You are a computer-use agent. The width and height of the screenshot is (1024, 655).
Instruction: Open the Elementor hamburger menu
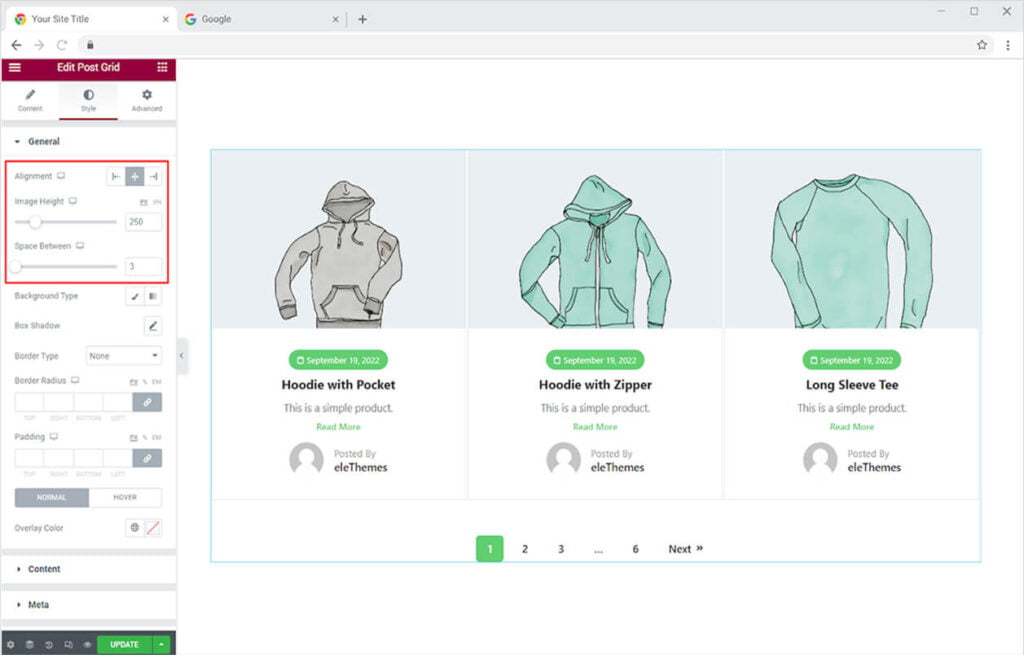[x=14, y=67]
